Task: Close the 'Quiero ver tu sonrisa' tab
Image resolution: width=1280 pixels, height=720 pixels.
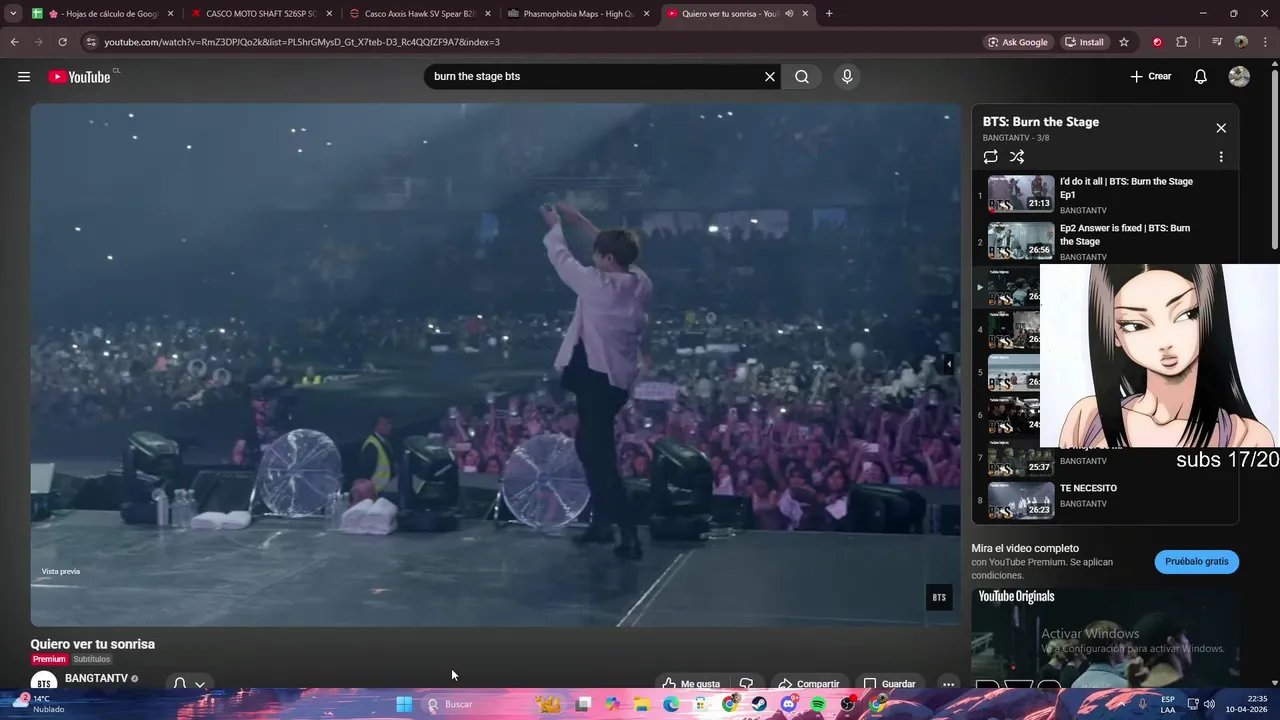Action: click(x=805, y=14)
